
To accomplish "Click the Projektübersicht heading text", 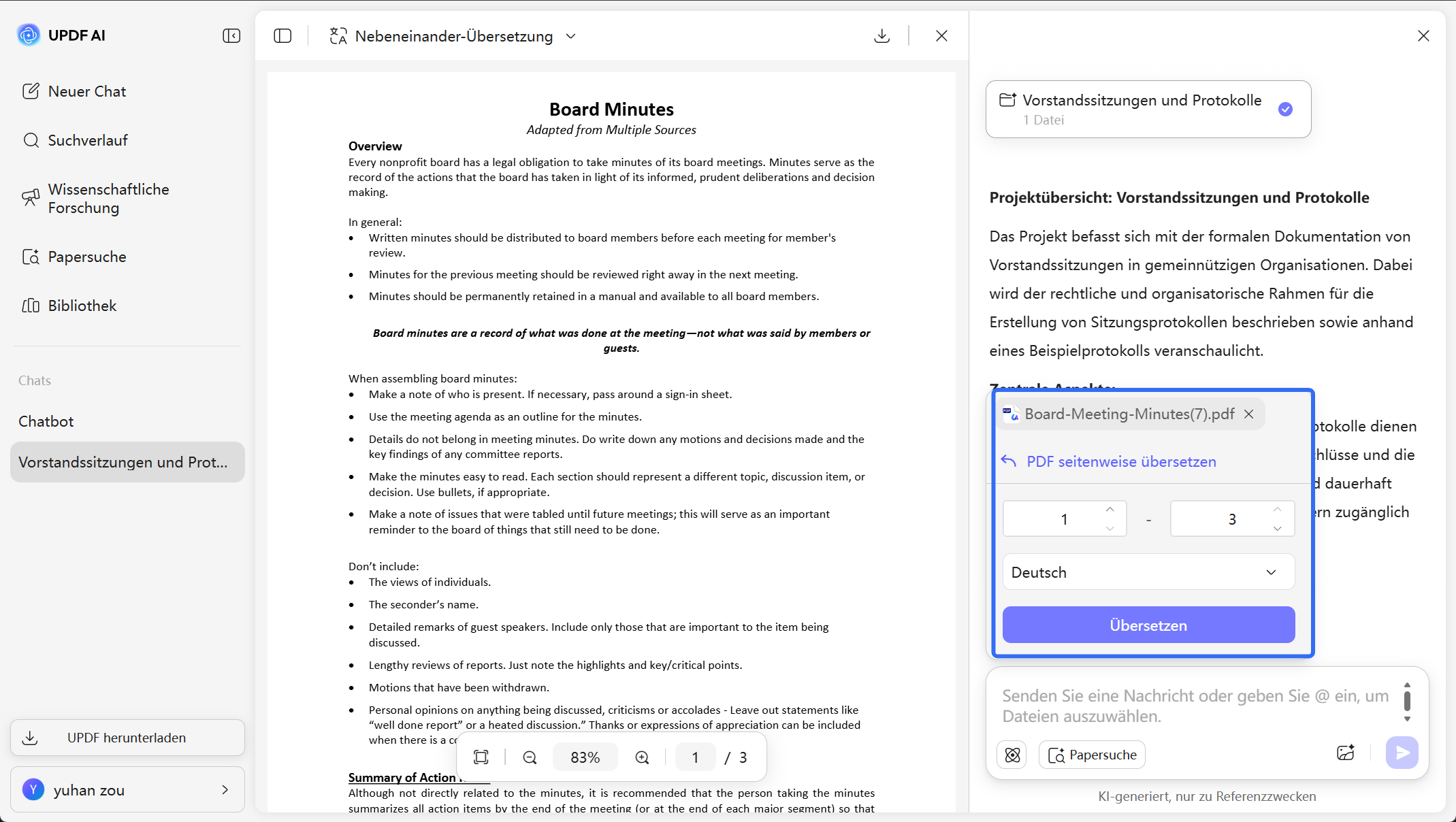I will pos(1180,197).
